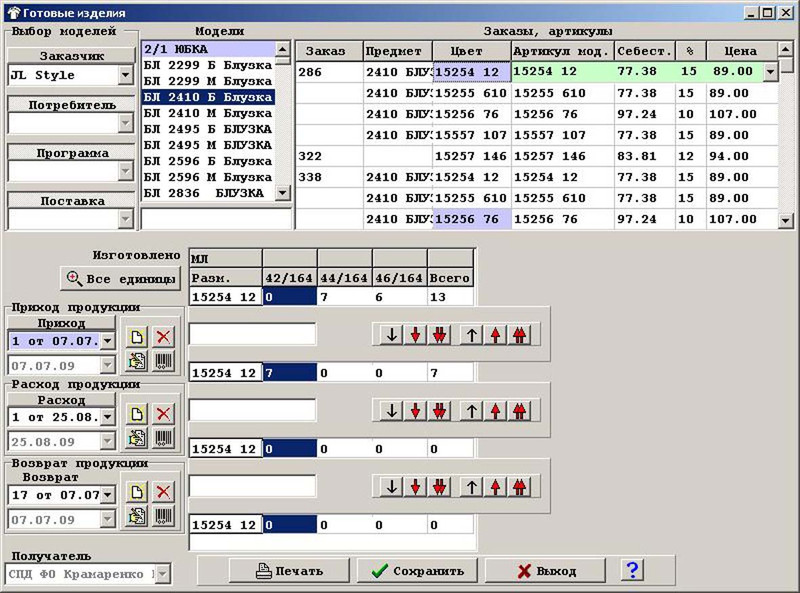Save changes with the Сохранить button

coord(417,571)
